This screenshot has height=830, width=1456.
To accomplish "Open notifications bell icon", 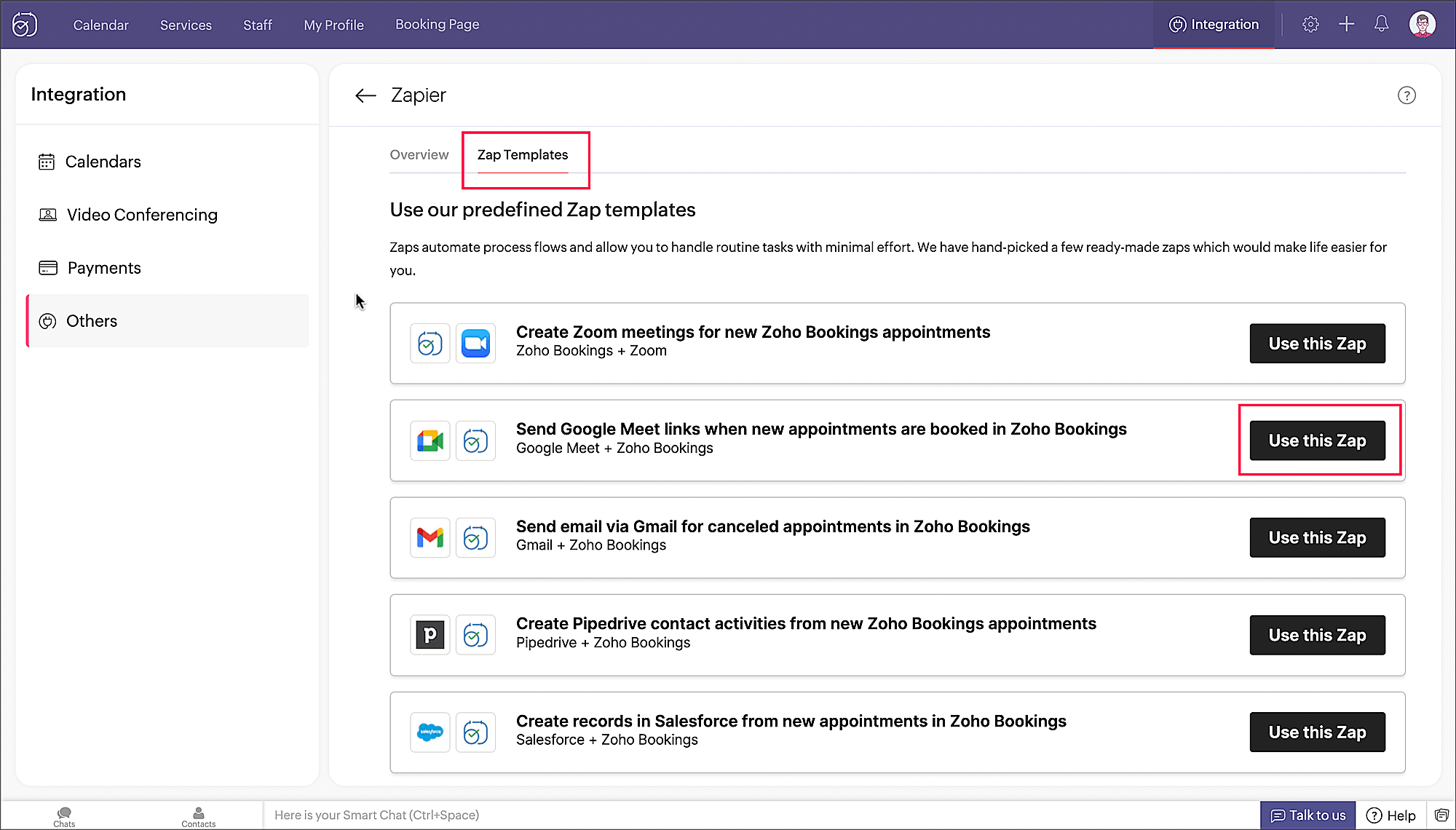I will pos(1381,25).
